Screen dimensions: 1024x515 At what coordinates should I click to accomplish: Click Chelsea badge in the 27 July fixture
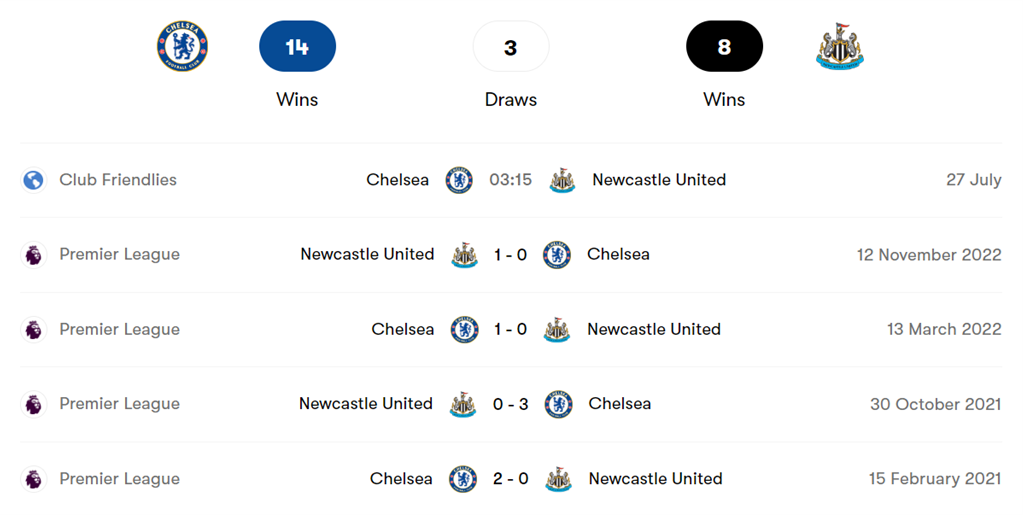coord(459,180)
